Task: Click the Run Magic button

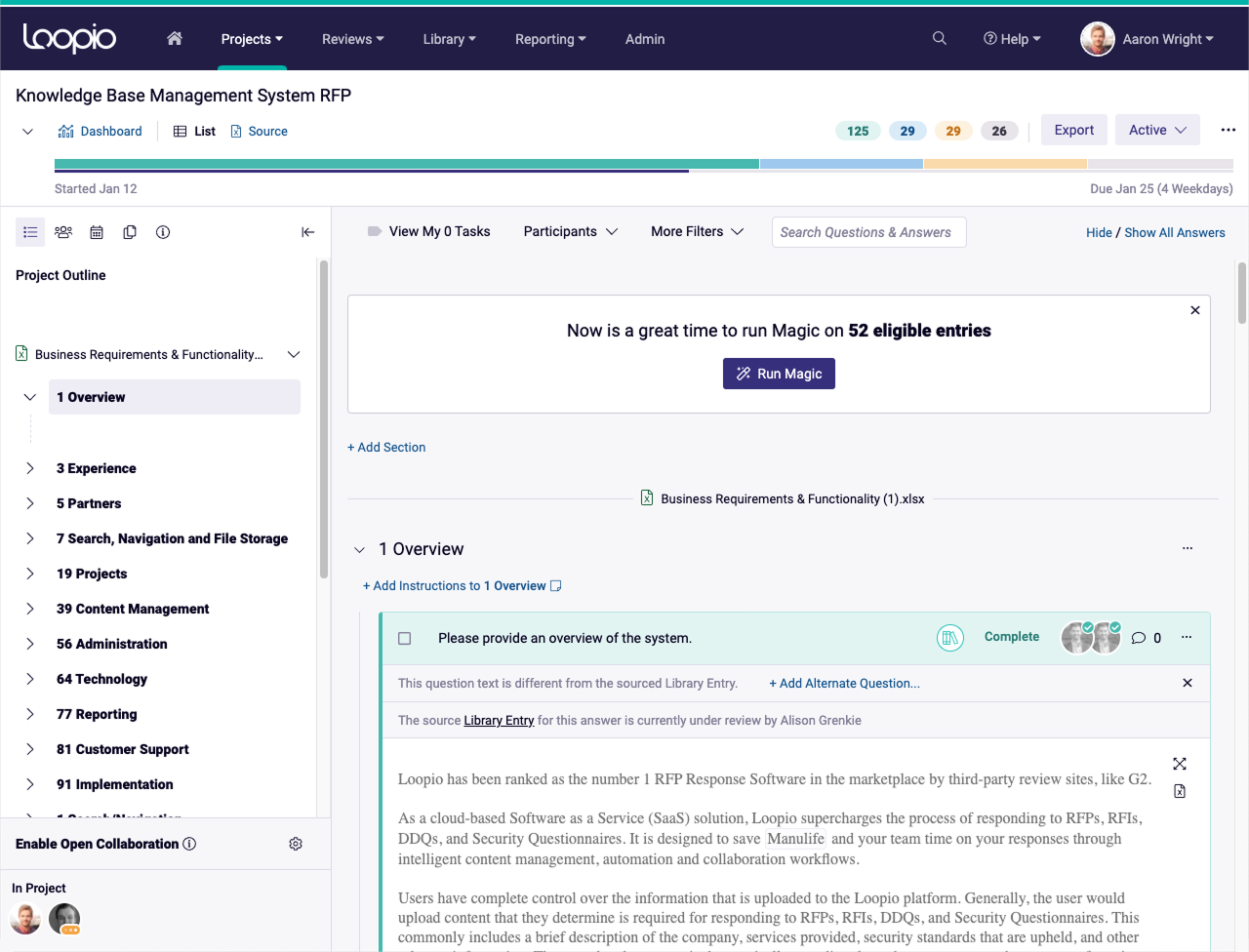Action: pyautogui.click(x=779, y=374)
